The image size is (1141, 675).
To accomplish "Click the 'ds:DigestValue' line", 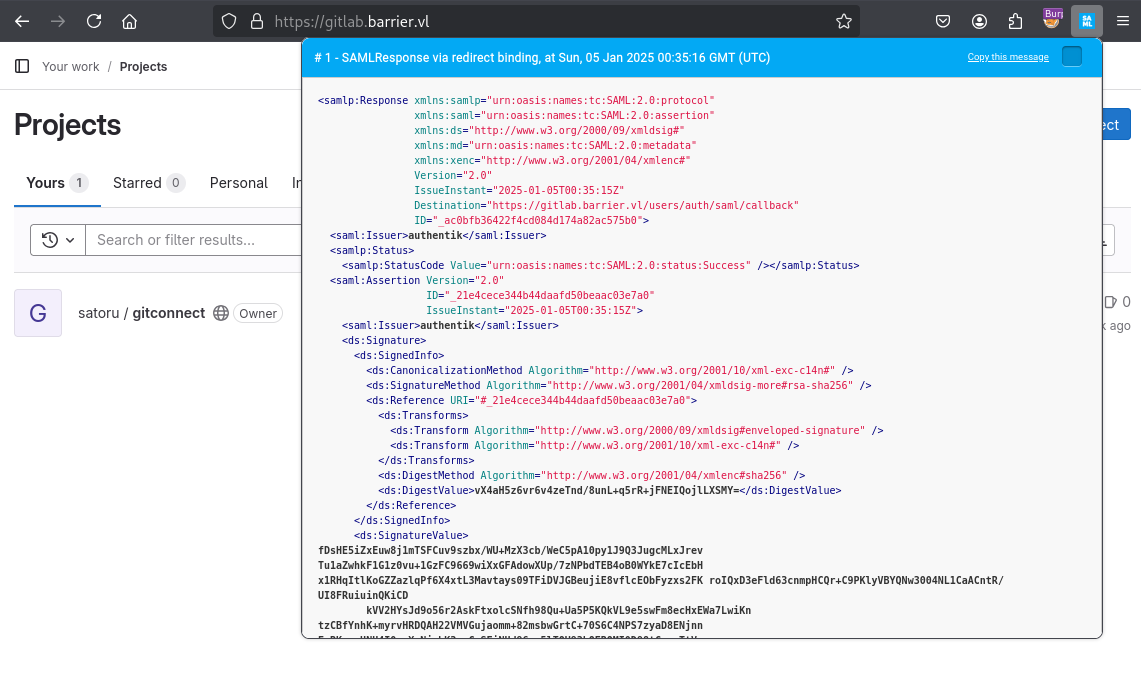I will coord(610,491).
